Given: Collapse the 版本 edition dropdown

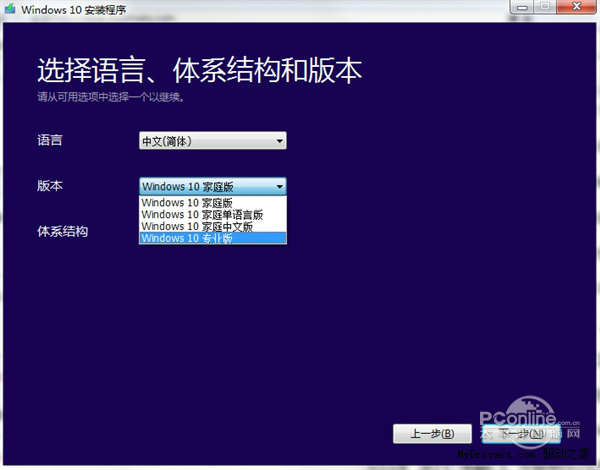Looking at the screenshot, I should (x=212, y=186).
